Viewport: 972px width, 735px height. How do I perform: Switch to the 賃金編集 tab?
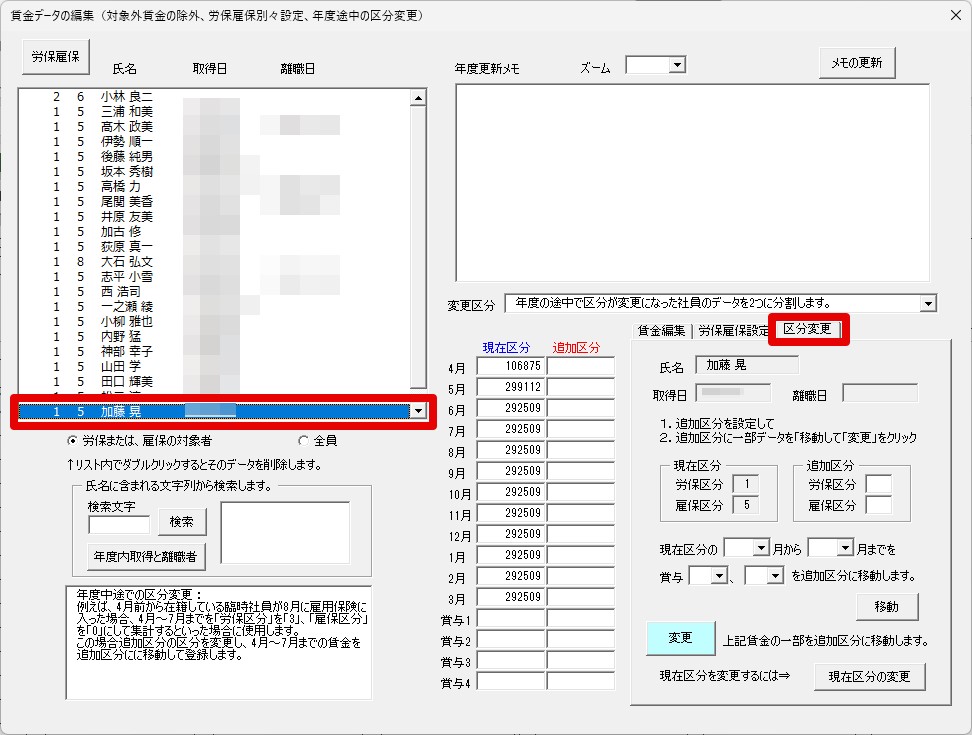pos(661,330)
